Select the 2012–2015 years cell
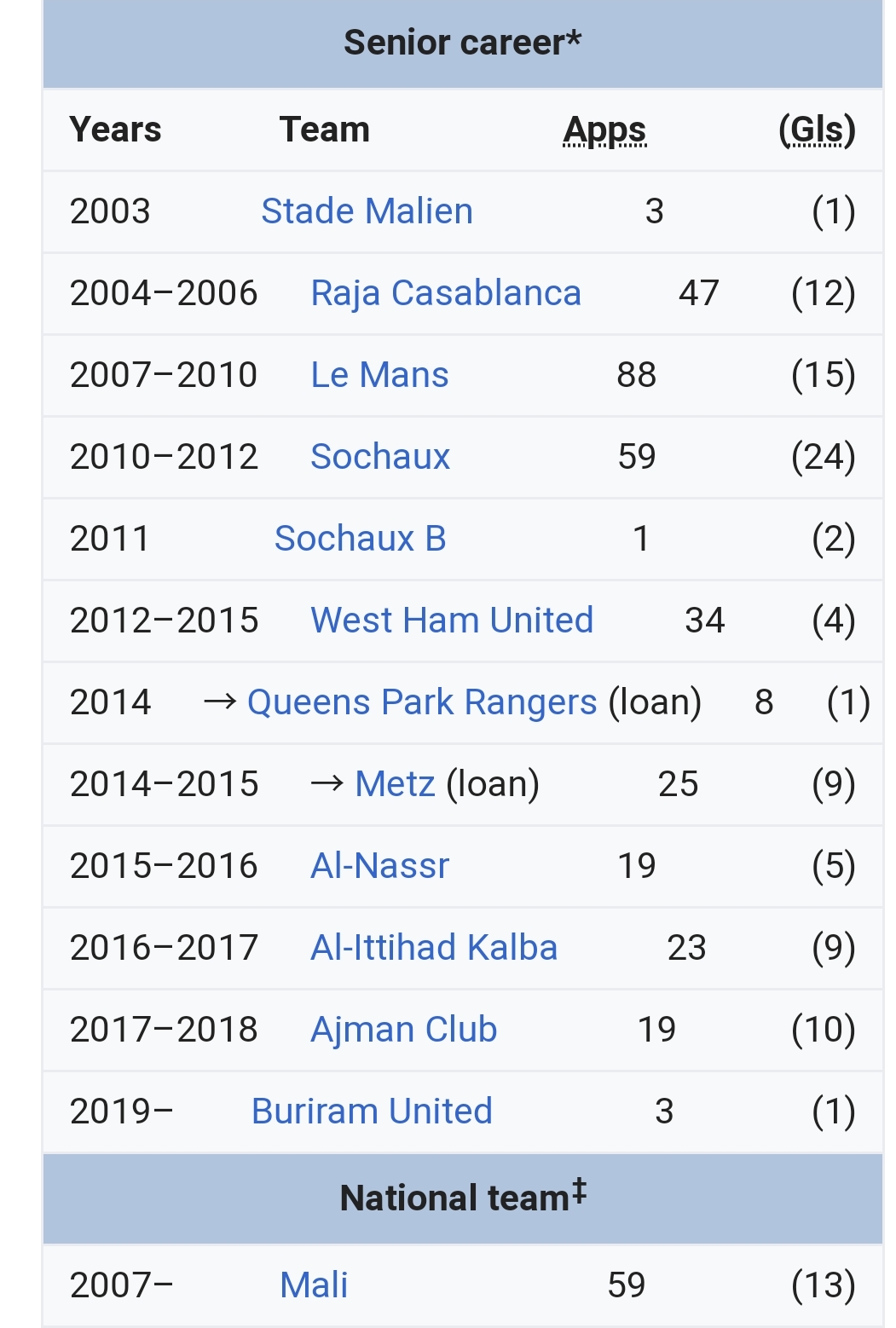The image size is (896, 1328). 164,620
